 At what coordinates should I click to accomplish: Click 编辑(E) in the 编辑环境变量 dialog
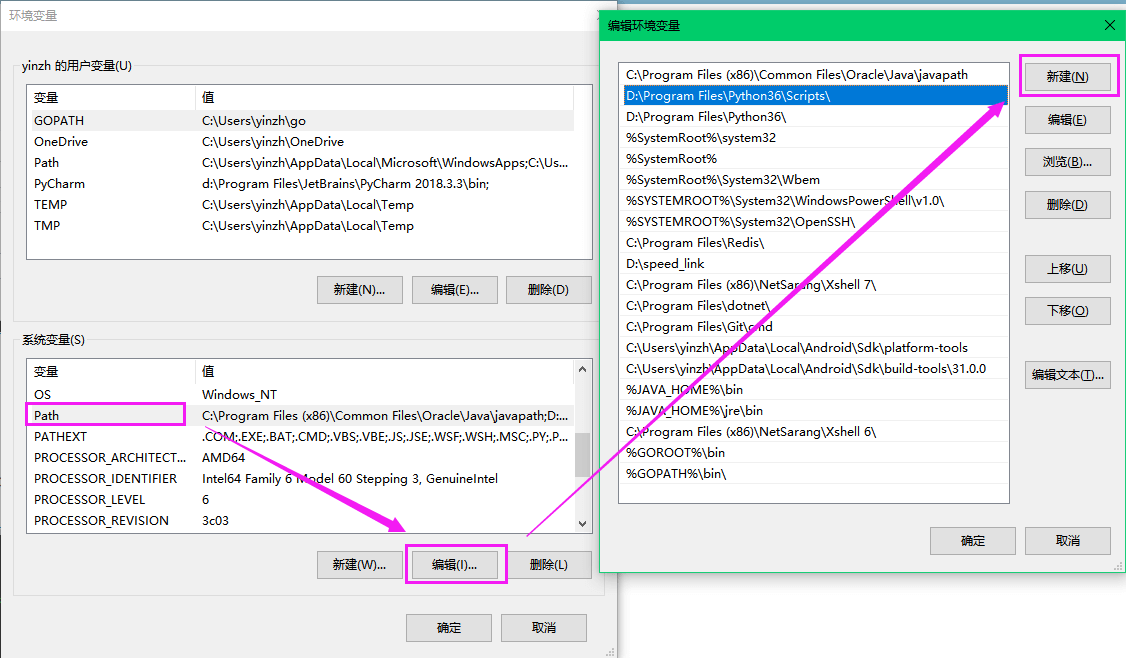point(1068,119)
